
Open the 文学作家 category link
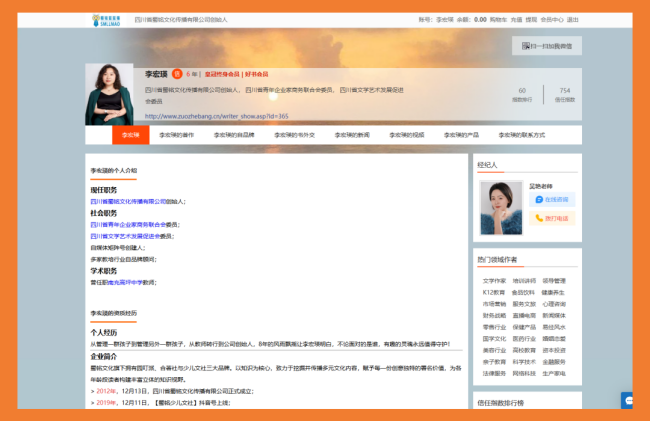coord(494,281)
